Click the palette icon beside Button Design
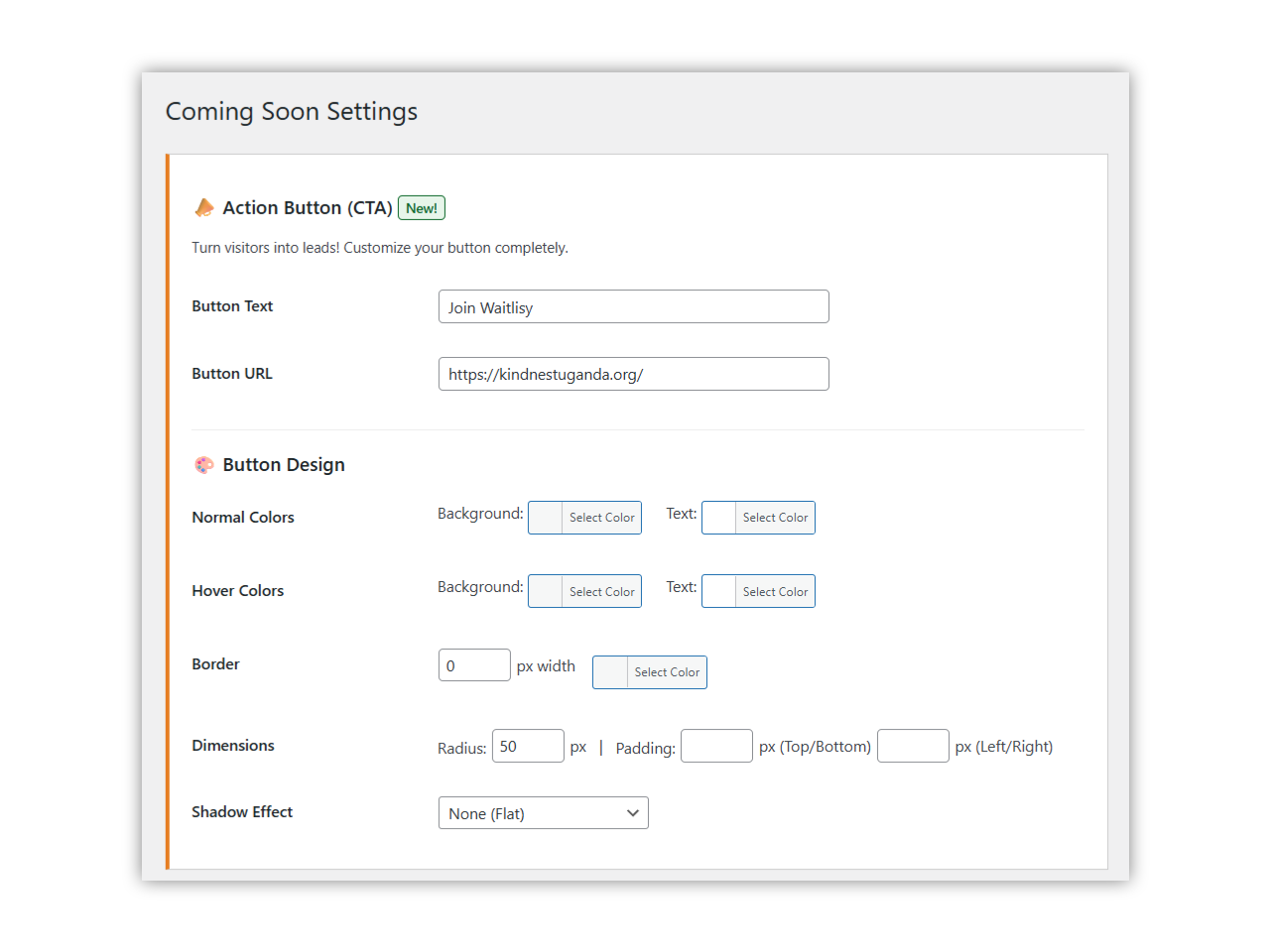This screenshot has width=1270, height=952. pos(204,465)
